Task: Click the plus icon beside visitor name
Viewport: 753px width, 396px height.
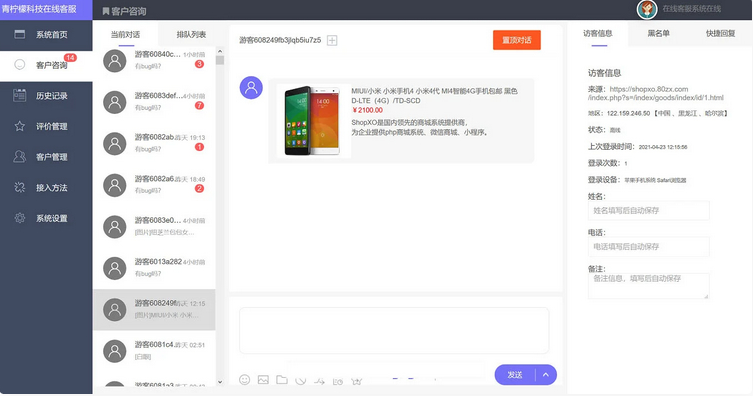Action: [x=332, y=40]
